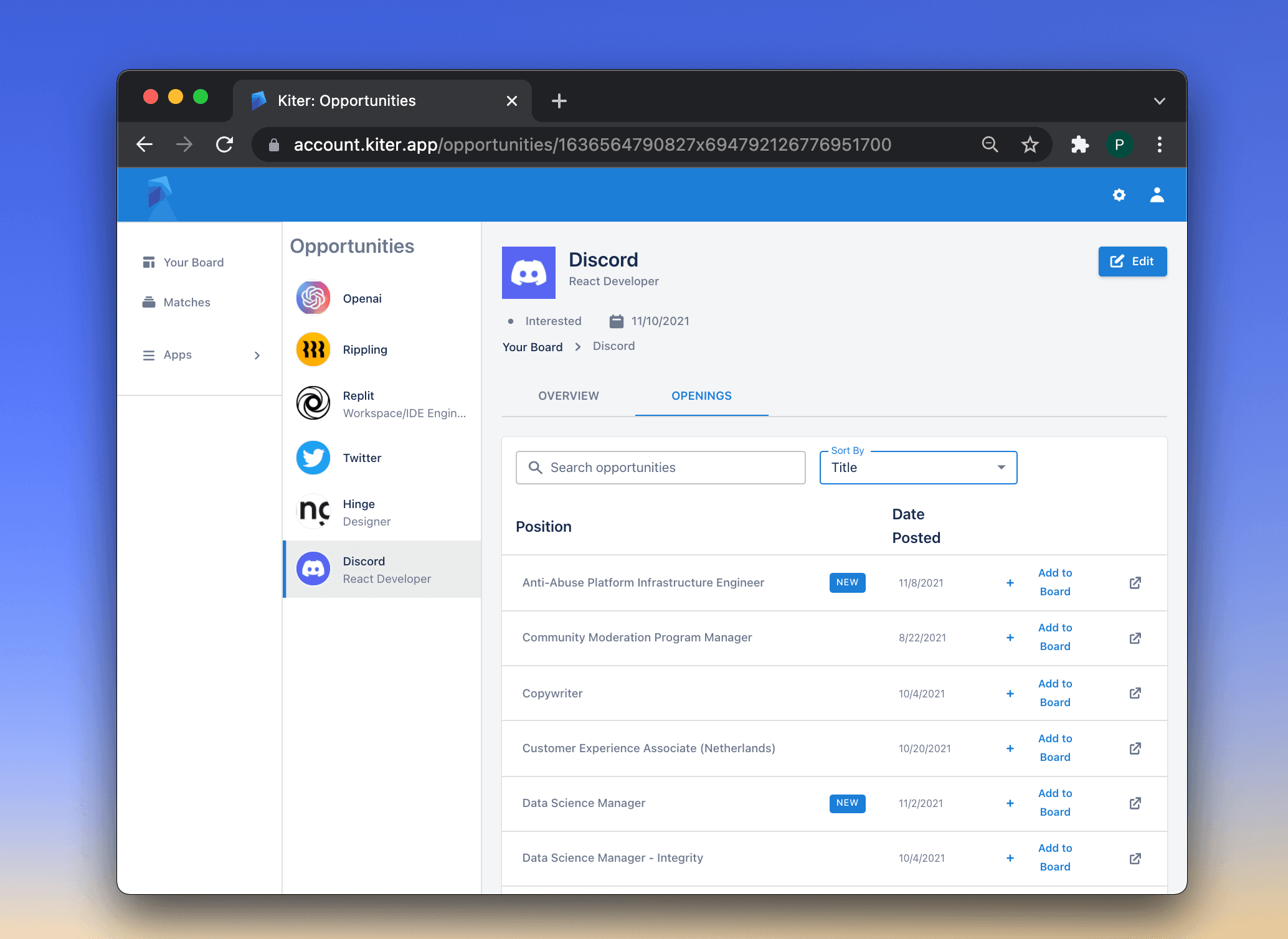Reload the page
The width and height of the screenshot is (1288, 939).
224,144
